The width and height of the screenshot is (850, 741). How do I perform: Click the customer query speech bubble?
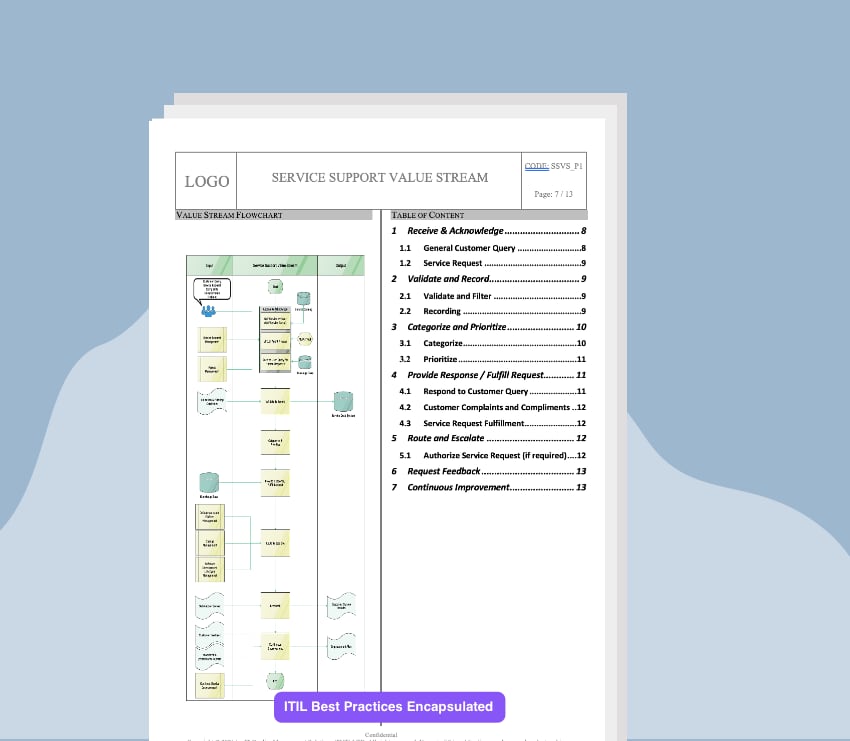pyautogui.click(x=211, y=289)
